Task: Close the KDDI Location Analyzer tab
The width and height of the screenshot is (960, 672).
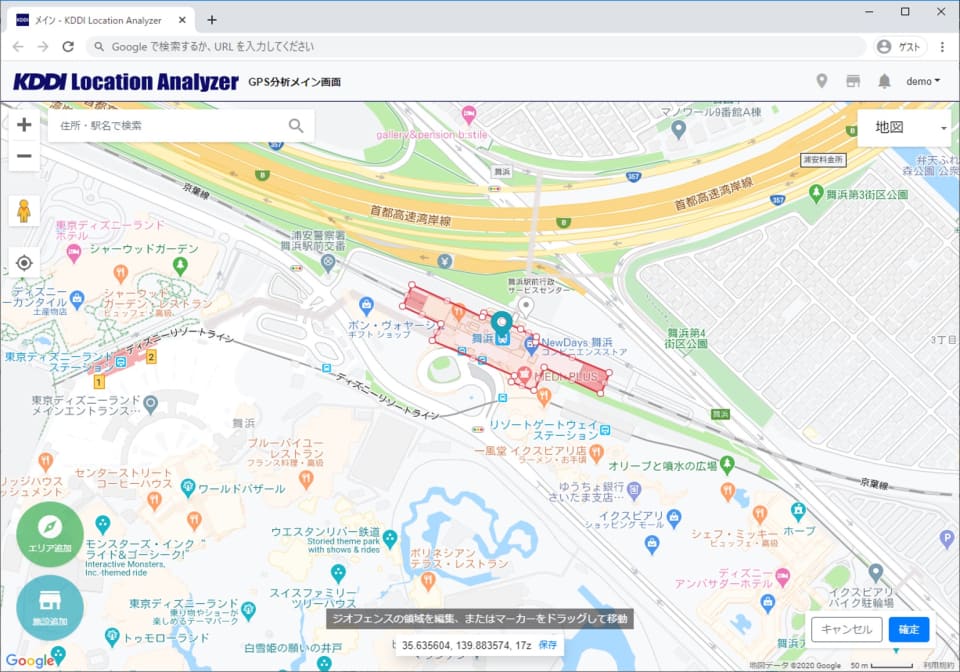Action: pos(182,20)
